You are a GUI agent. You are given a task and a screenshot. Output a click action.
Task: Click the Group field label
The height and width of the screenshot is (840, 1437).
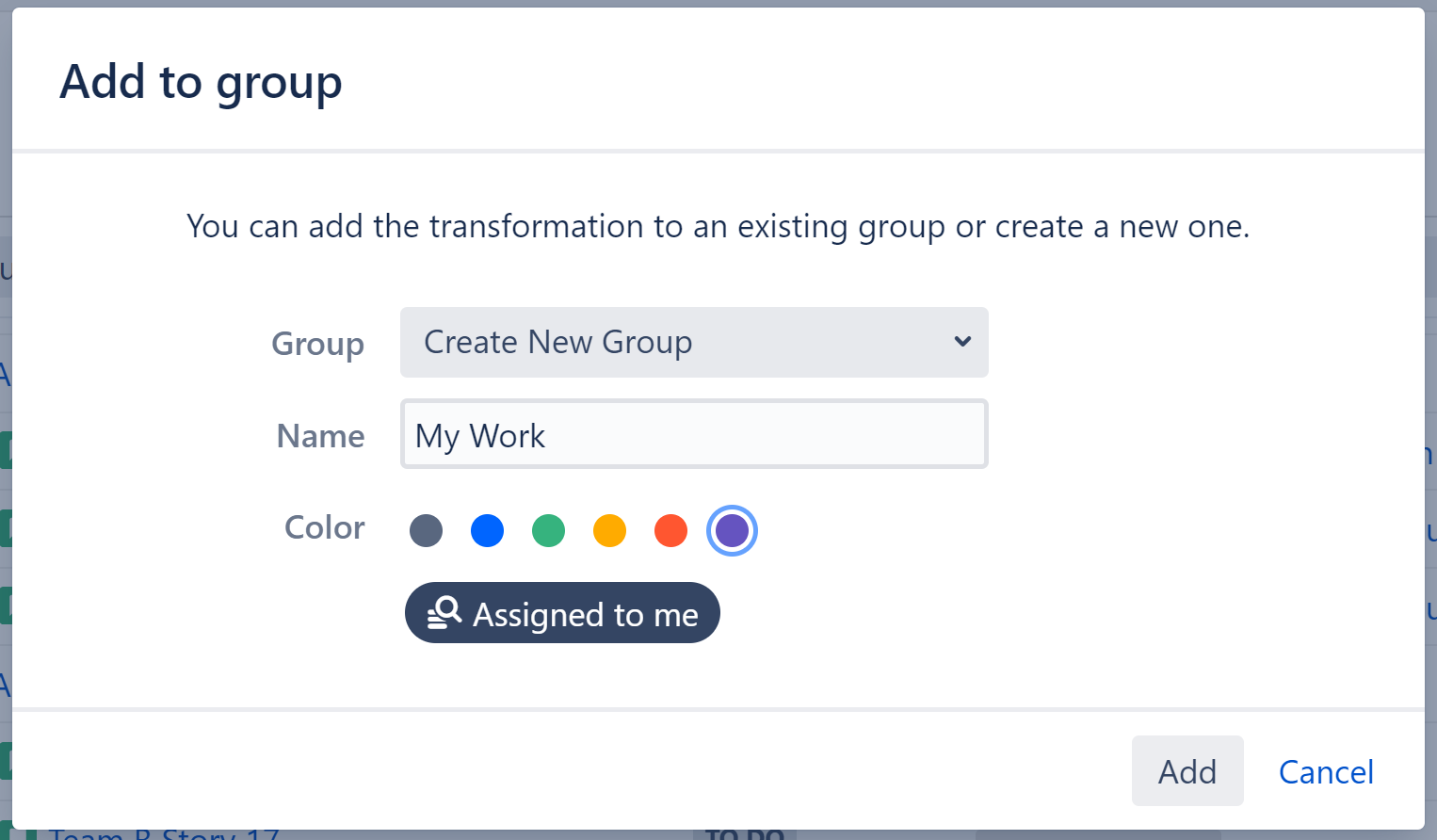tap(317, 344)
